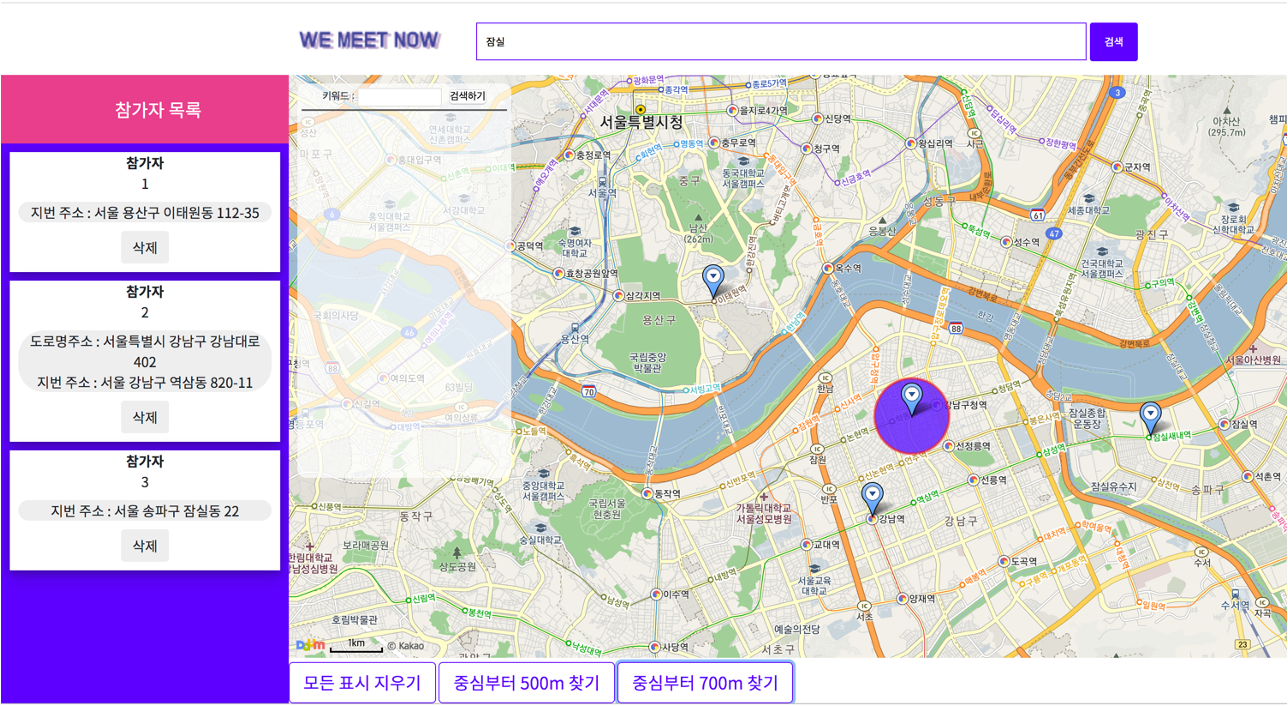This screenshot has width=1288, height=706.
Task: Click 석촌역 station icon on map
Action: pyautogui.click(x=1247, y=477)
